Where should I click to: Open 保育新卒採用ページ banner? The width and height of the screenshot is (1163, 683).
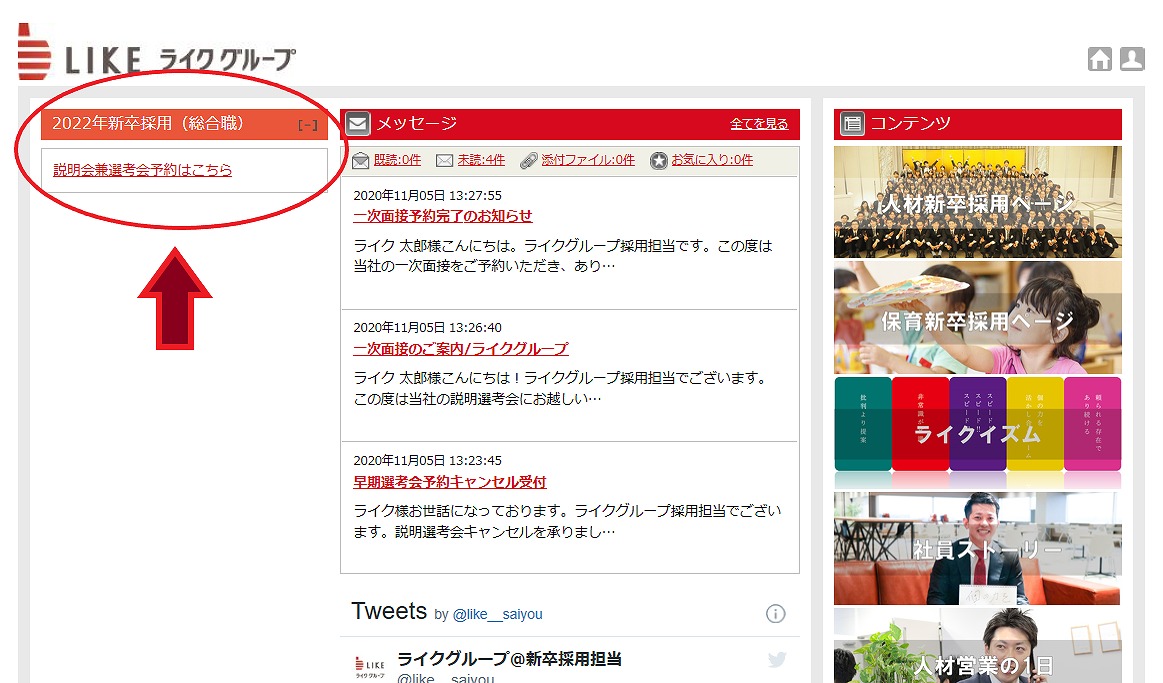[x=978, y=317]
